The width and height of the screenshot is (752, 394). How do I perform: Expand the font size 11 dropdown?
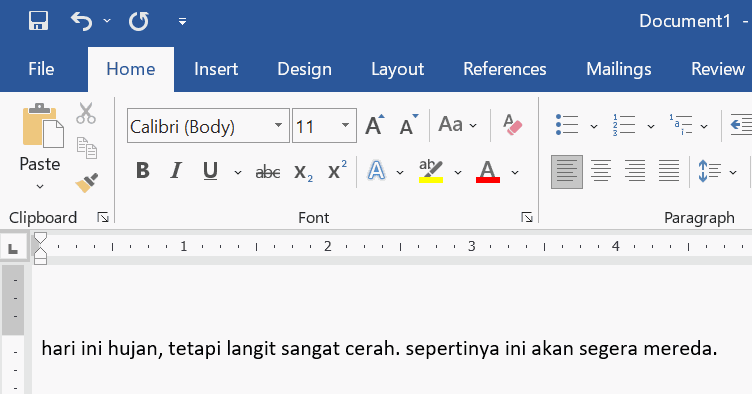pos(345,125)
